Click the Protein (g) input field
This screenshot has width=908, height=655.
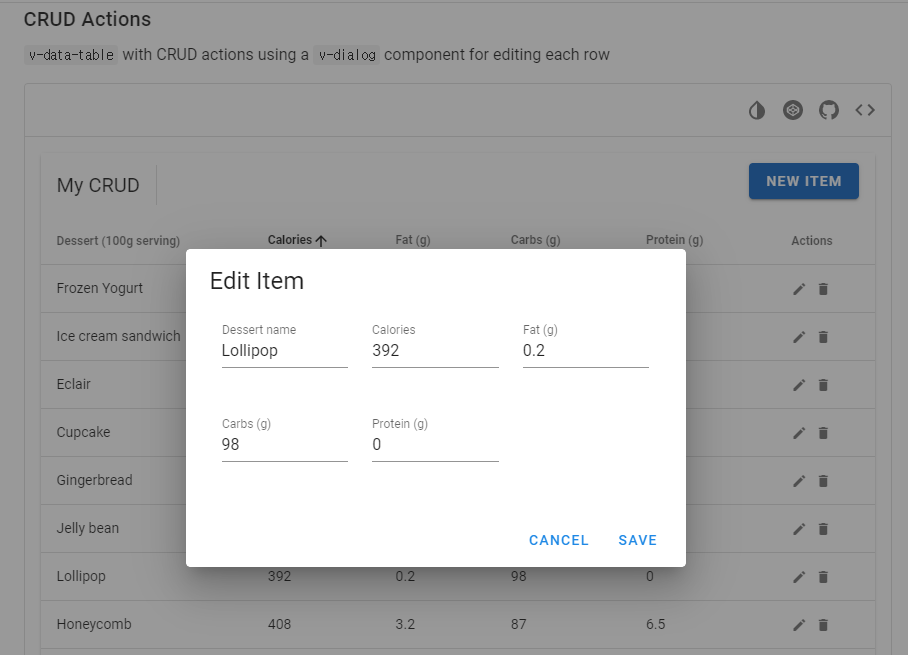pyautogui.click(x=434, y=445)
